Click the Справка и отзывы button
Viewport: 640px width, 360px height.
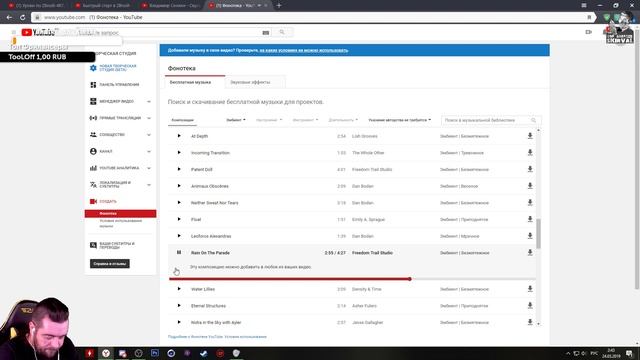coord(110,264)
